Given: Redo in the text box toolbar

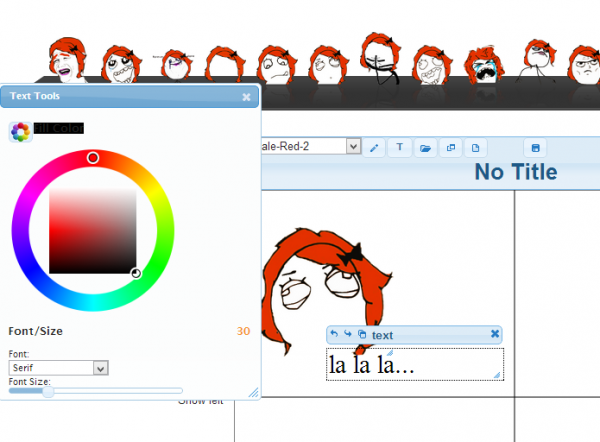Looking at the screenshot, I should click(x=347, y=334).
